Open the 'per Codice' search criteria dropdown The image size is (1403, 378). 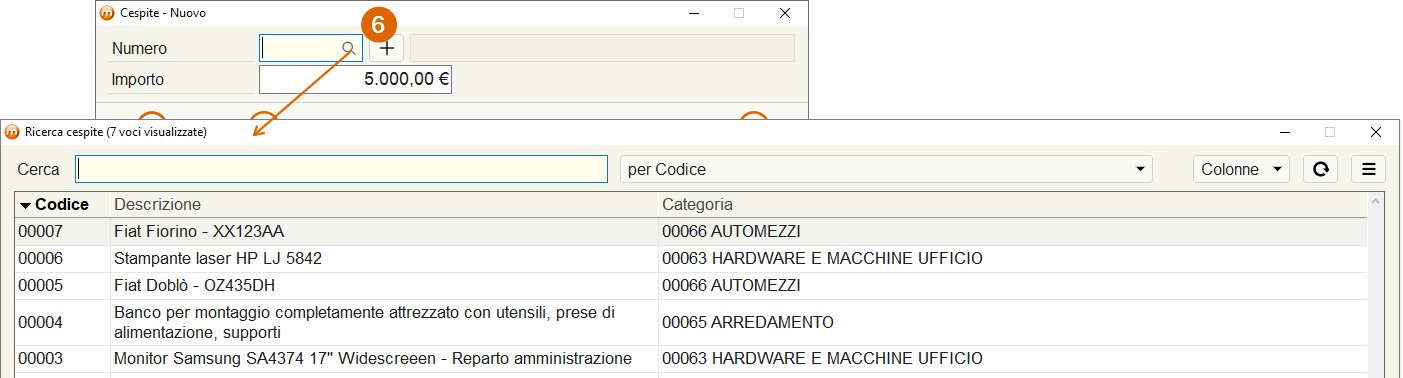coord(886,169)
